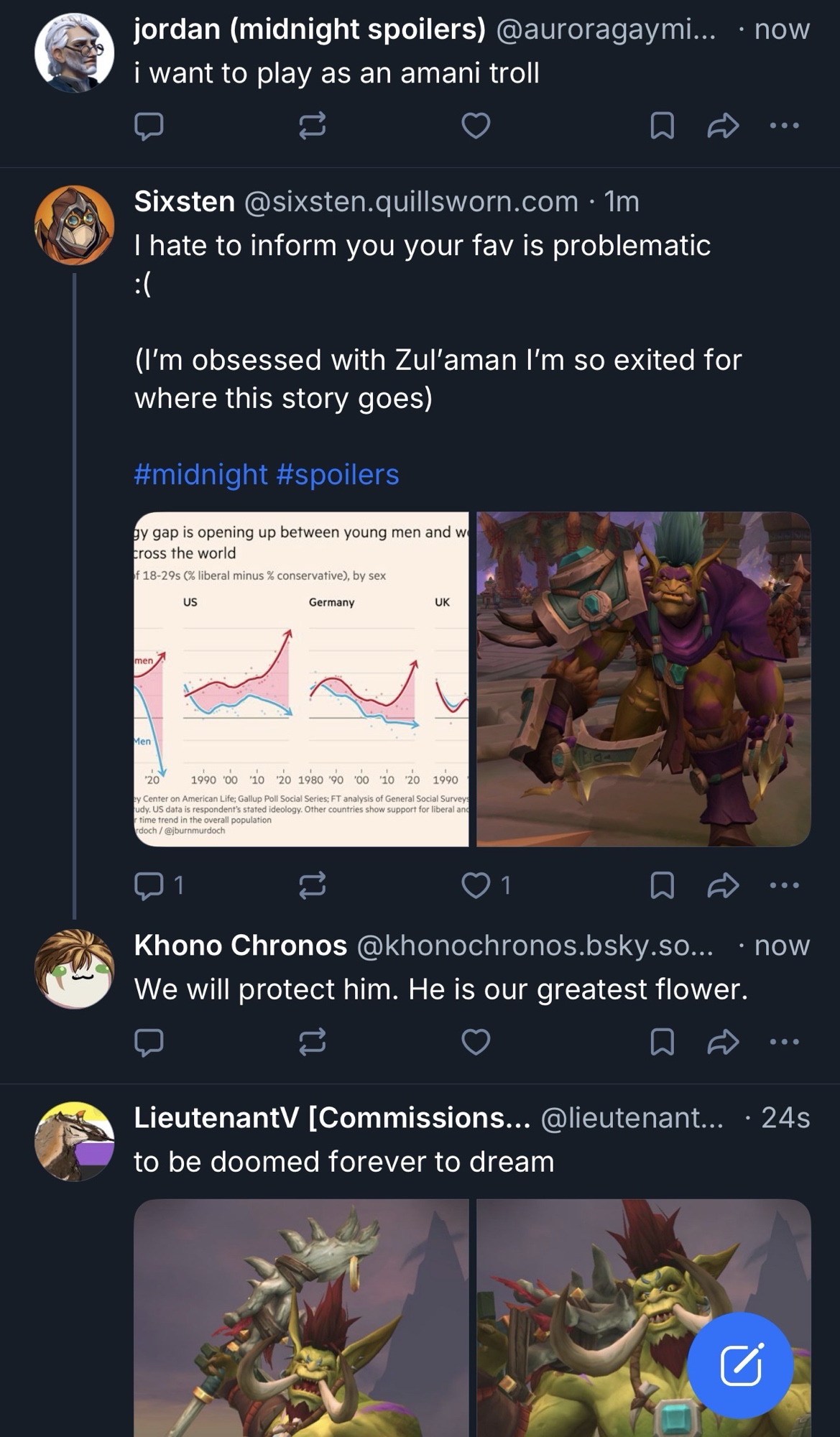Compose a new post

tap(741, 1365)
